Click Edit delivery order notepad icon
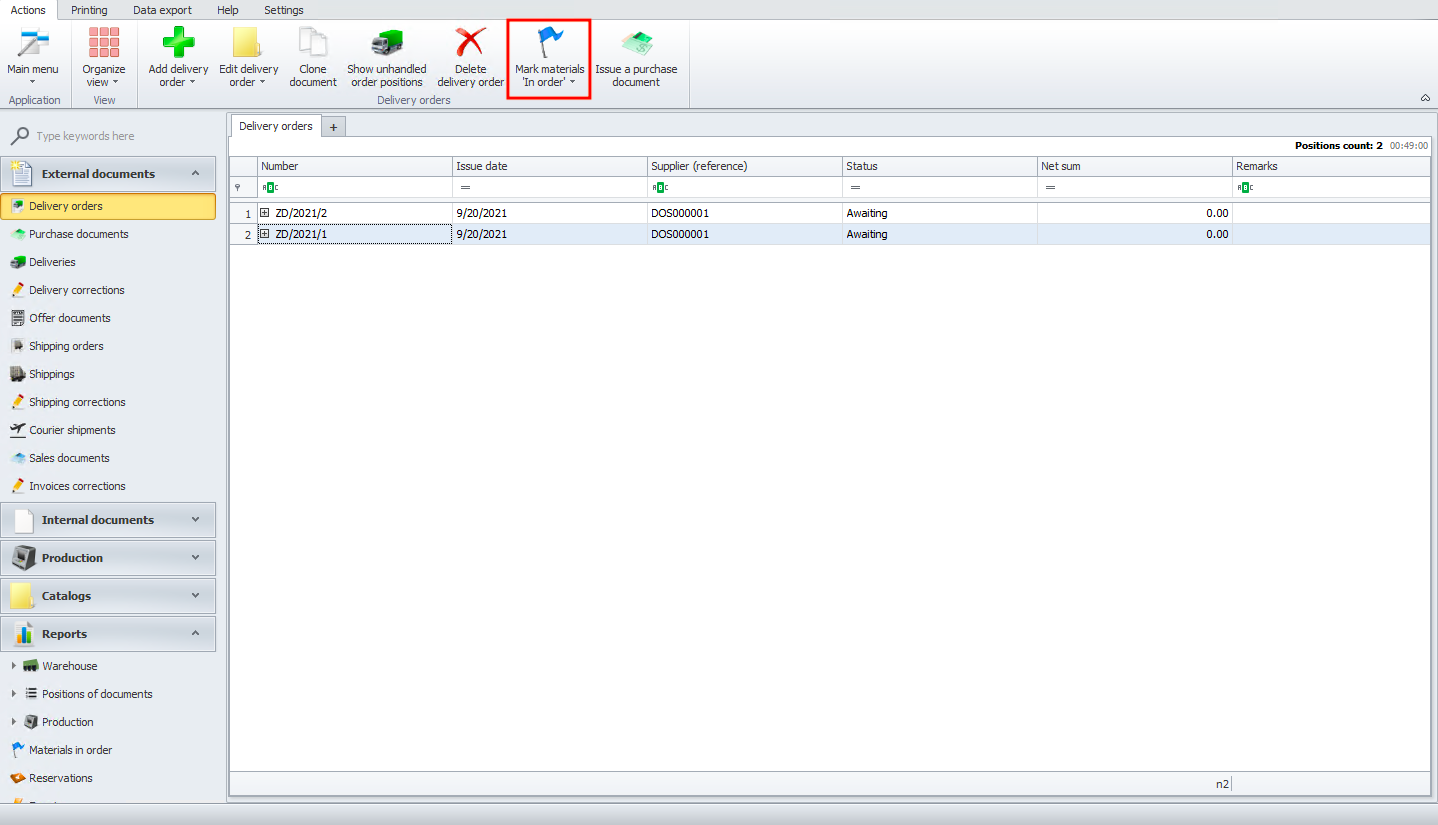1438x825 pixels. click(247, 43)
